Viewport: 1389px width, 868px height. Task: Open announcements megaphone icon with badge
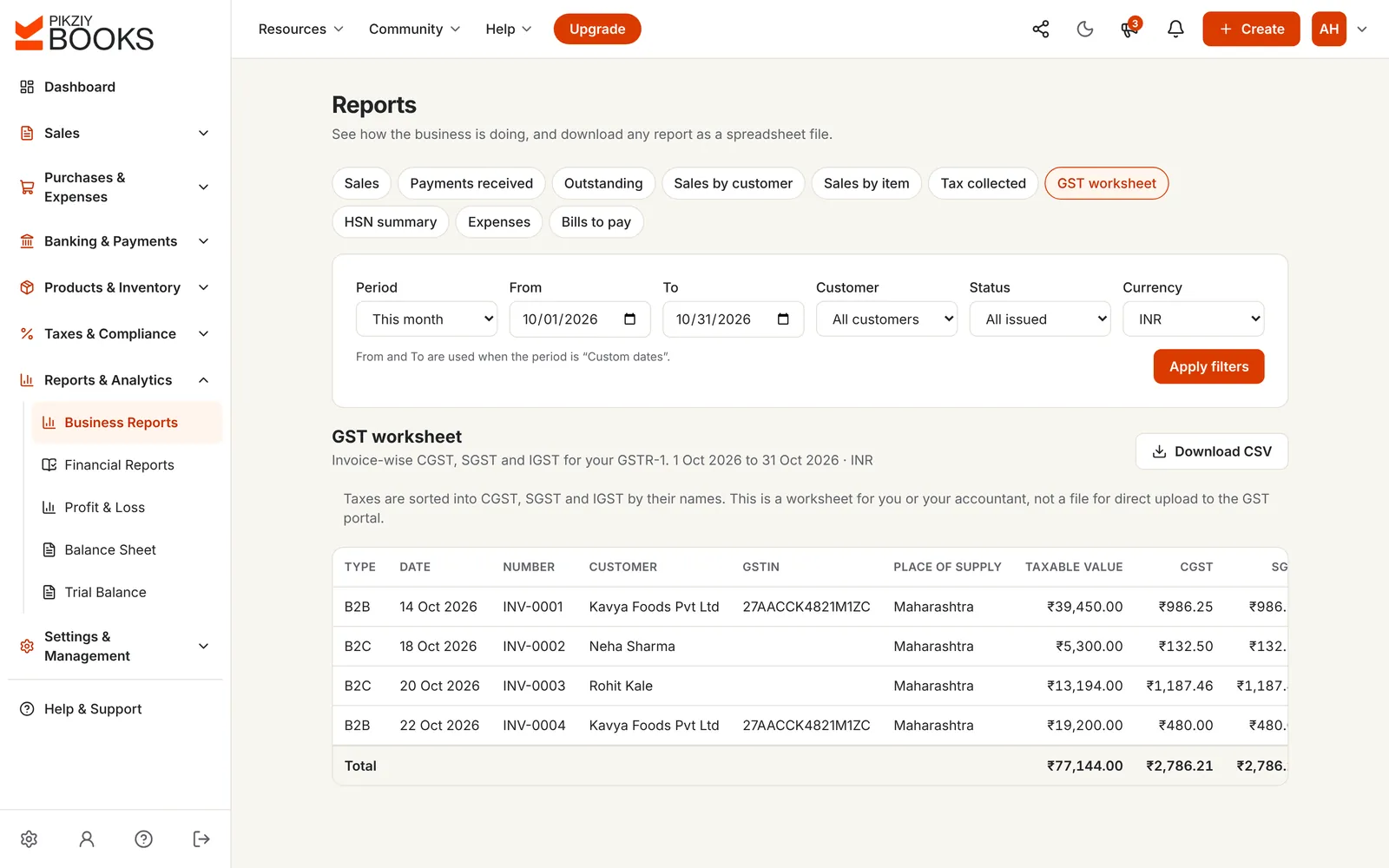1129,29
